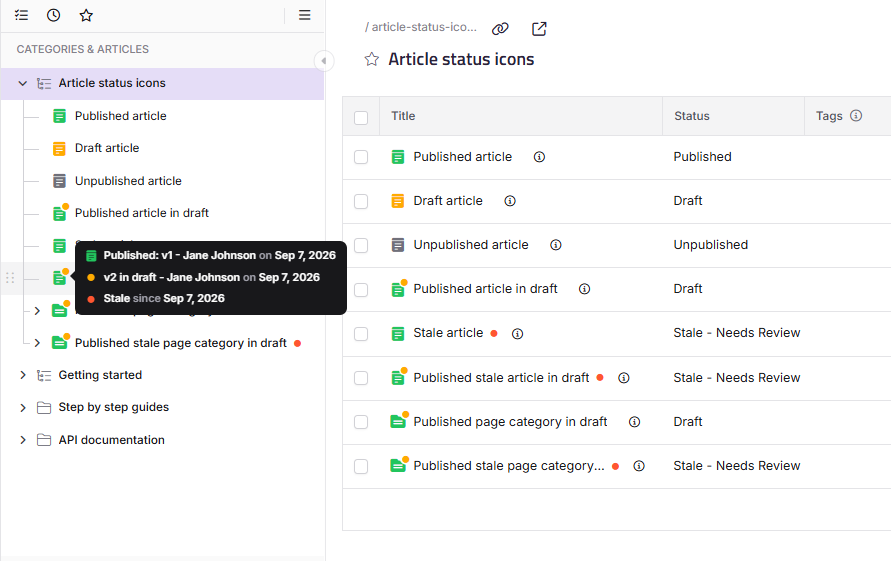Screen dimensions: 891x561
Task: Show info for Unpublished article row
Action: click(556, 245)
